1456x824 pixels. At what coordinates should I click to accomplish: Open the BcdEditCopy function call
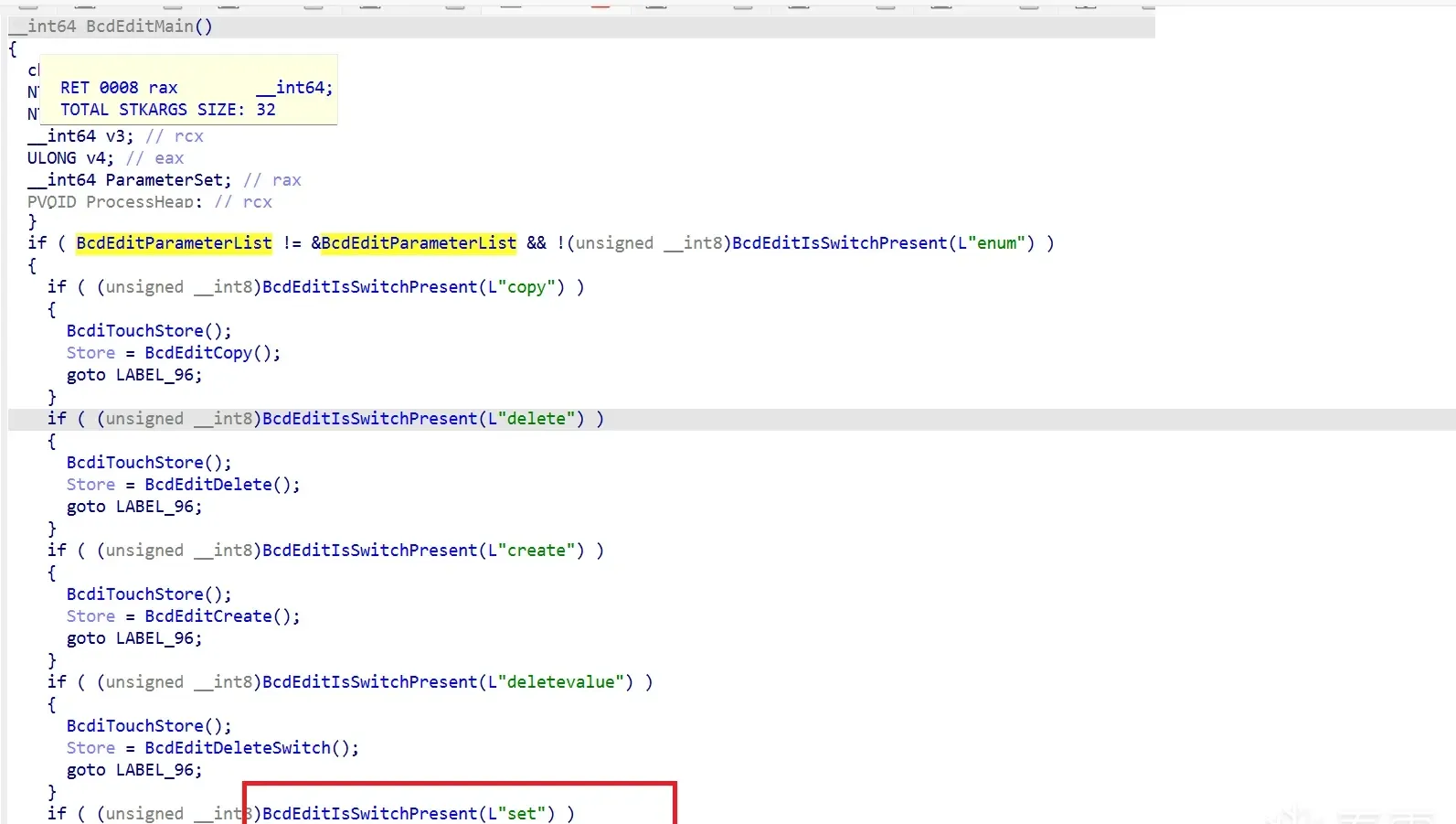point(198,353)
